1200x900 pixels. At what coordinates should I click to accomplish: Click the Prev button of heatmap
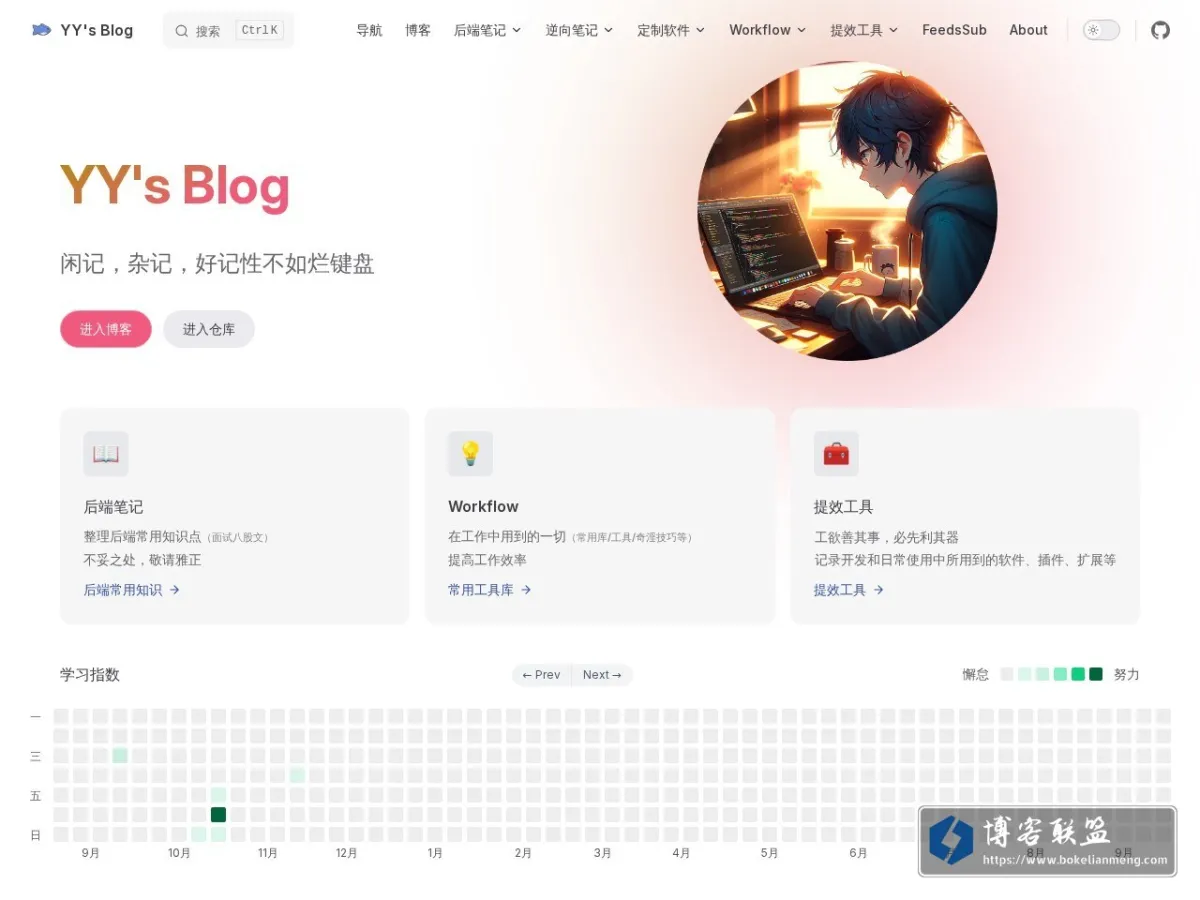542,675
